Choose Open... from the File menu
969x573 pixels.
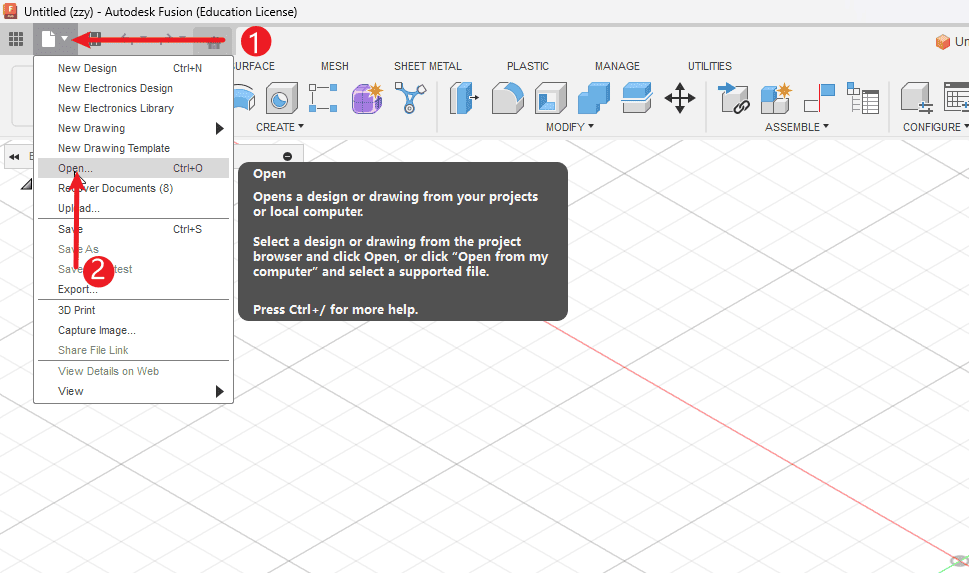75,168
